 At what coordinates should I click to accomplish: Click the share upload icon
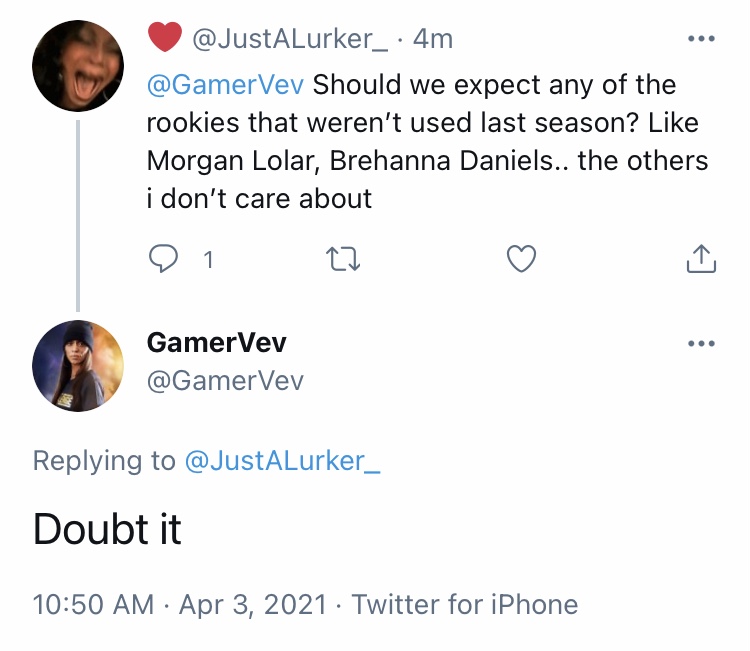coord(701,259)
